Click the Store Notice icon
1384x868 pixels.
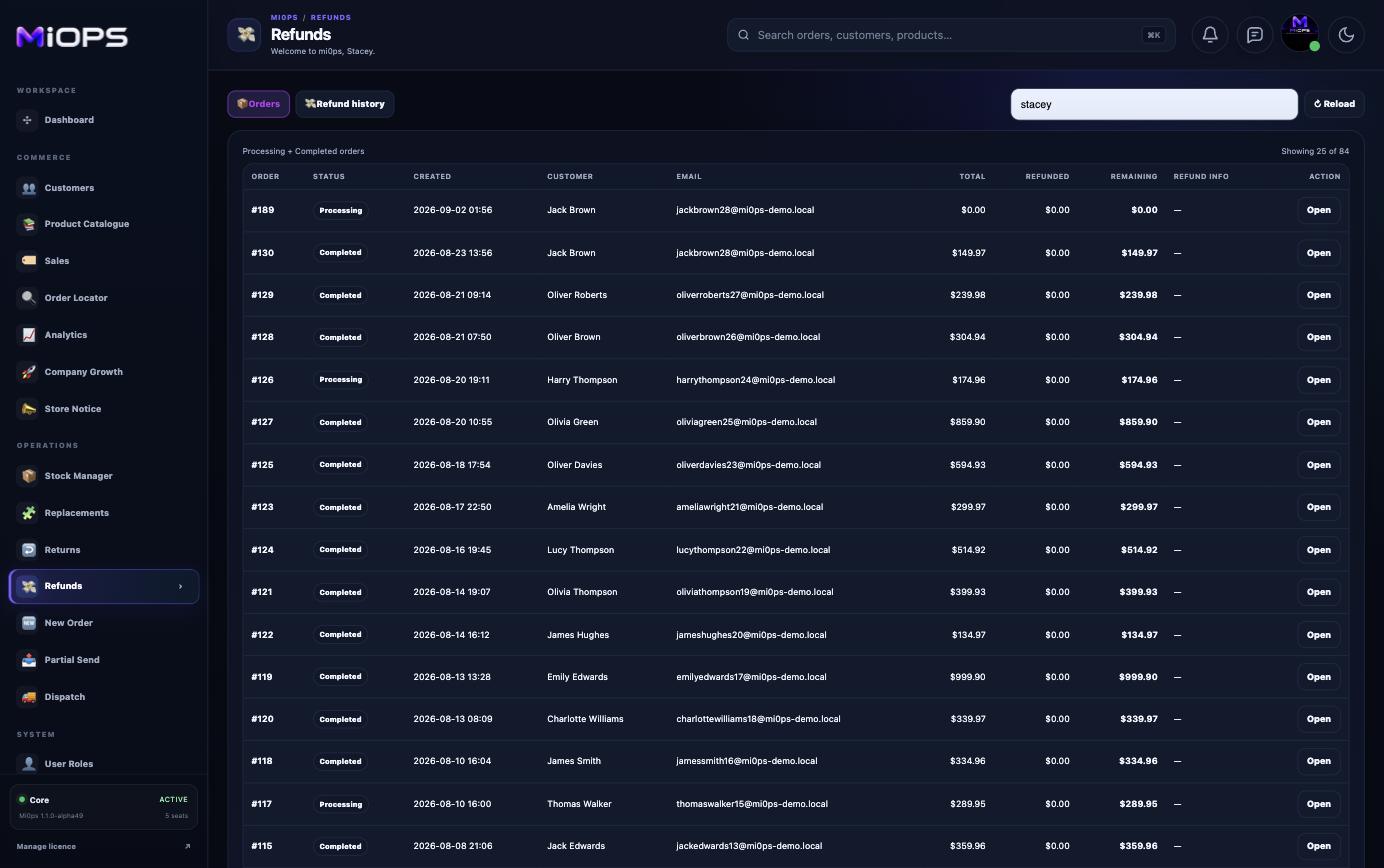point(28,409)
